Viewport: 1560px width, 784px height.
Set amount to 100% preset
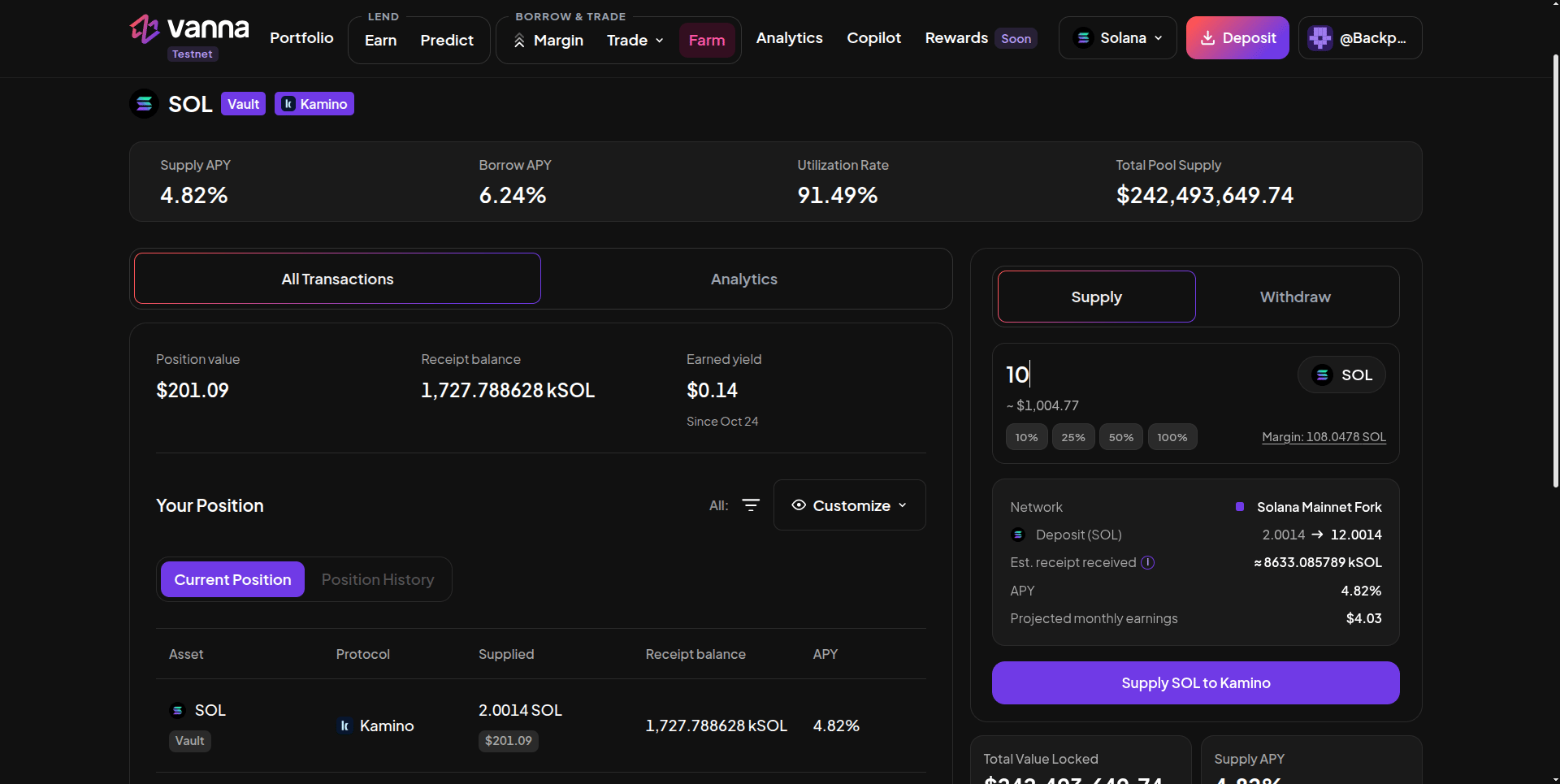point(1172,437)
